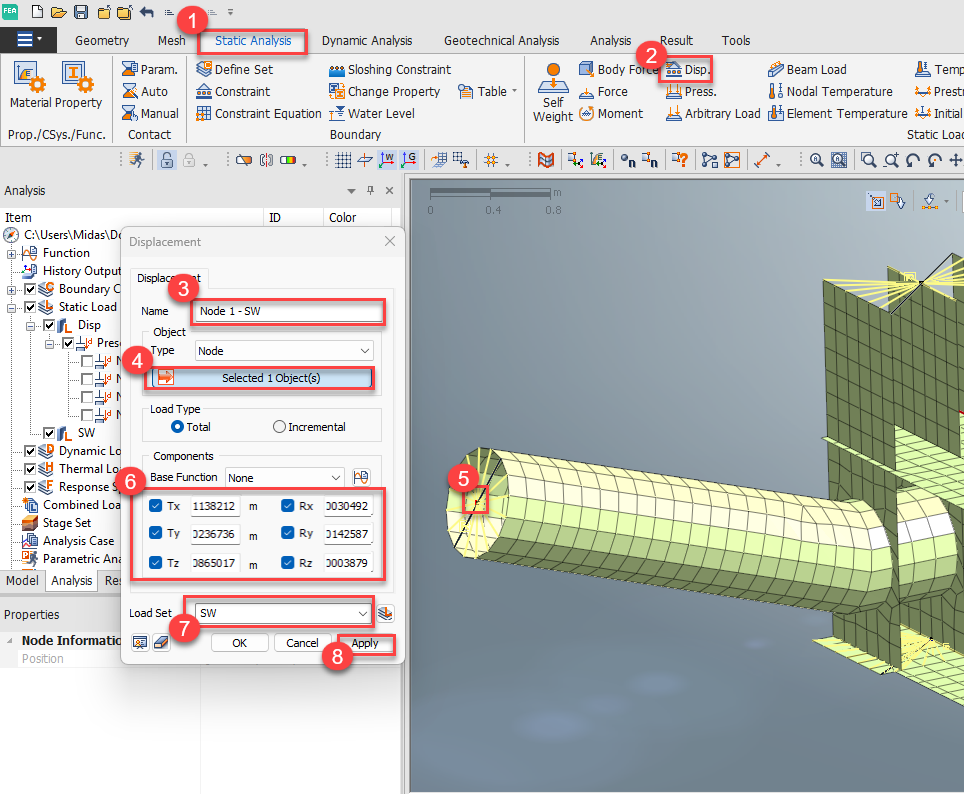Switch to the Model panel tab
This screenshot has width=964, height=794.
point(24,580)
